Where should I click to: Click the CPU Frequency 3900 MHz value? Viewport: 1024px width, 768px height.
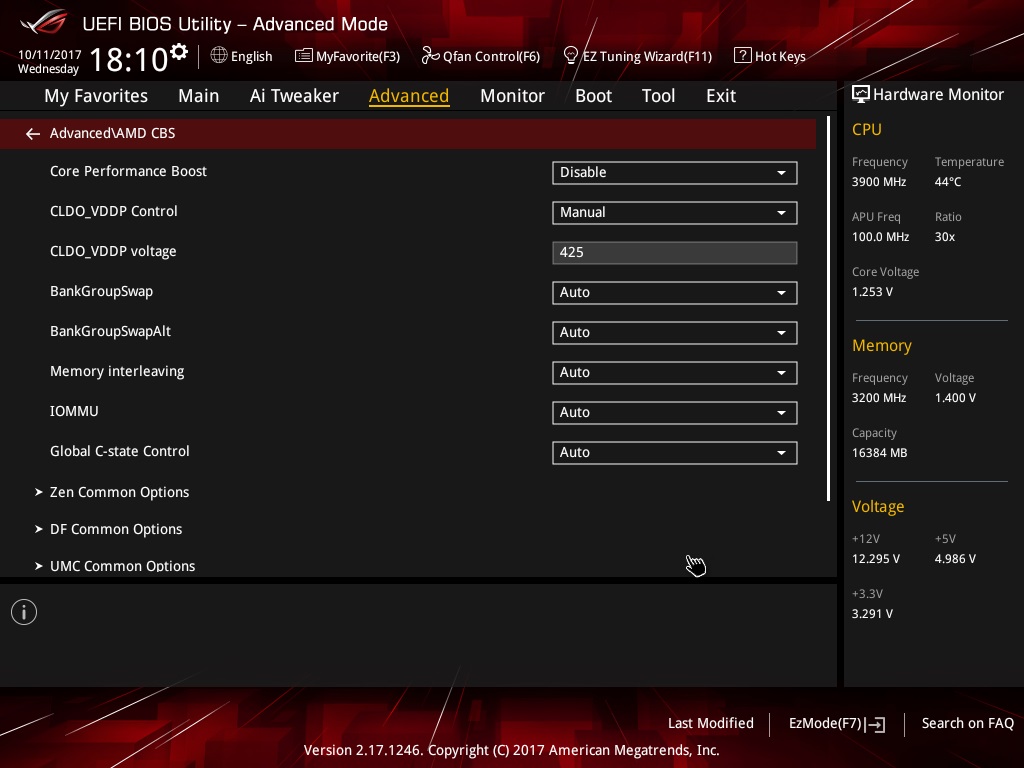879,182
